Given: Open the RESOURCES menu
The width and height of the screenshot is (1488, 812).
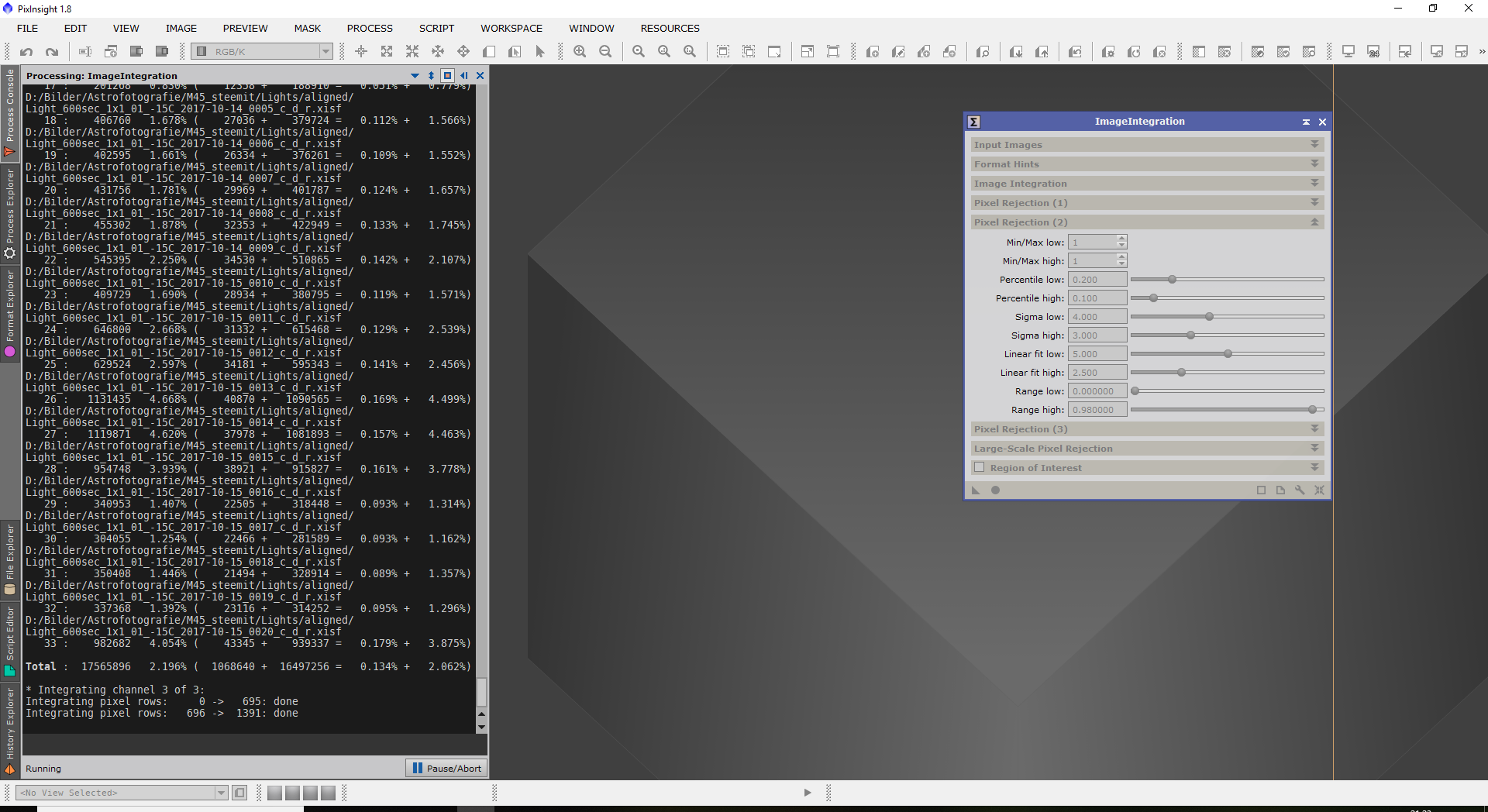Looking at the screenshot, I should point(670,28).
